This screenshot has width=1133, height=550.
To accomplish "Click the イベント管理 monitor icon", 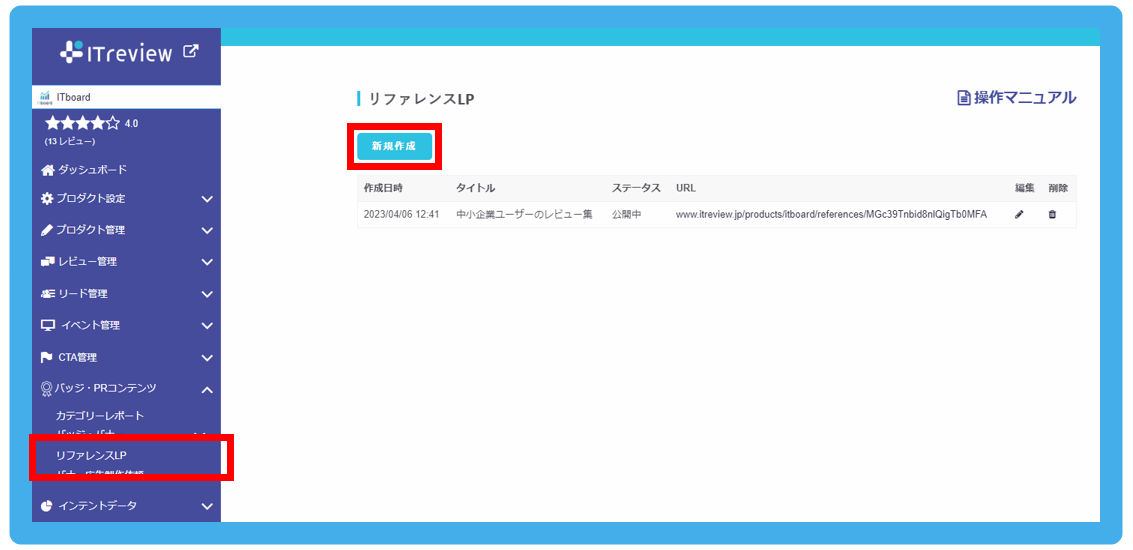I will [x=48, y=325].
